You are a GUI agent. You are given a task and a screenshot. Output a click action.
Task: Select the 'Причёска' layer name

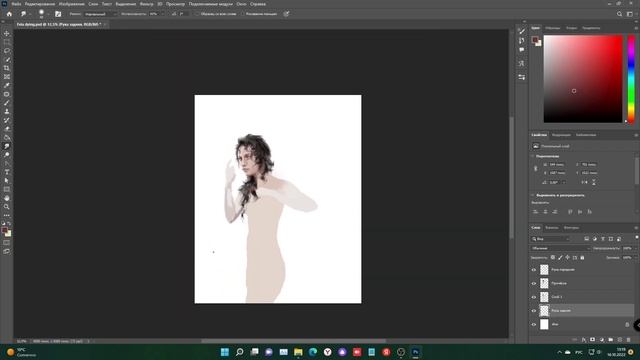pos(559,283)
